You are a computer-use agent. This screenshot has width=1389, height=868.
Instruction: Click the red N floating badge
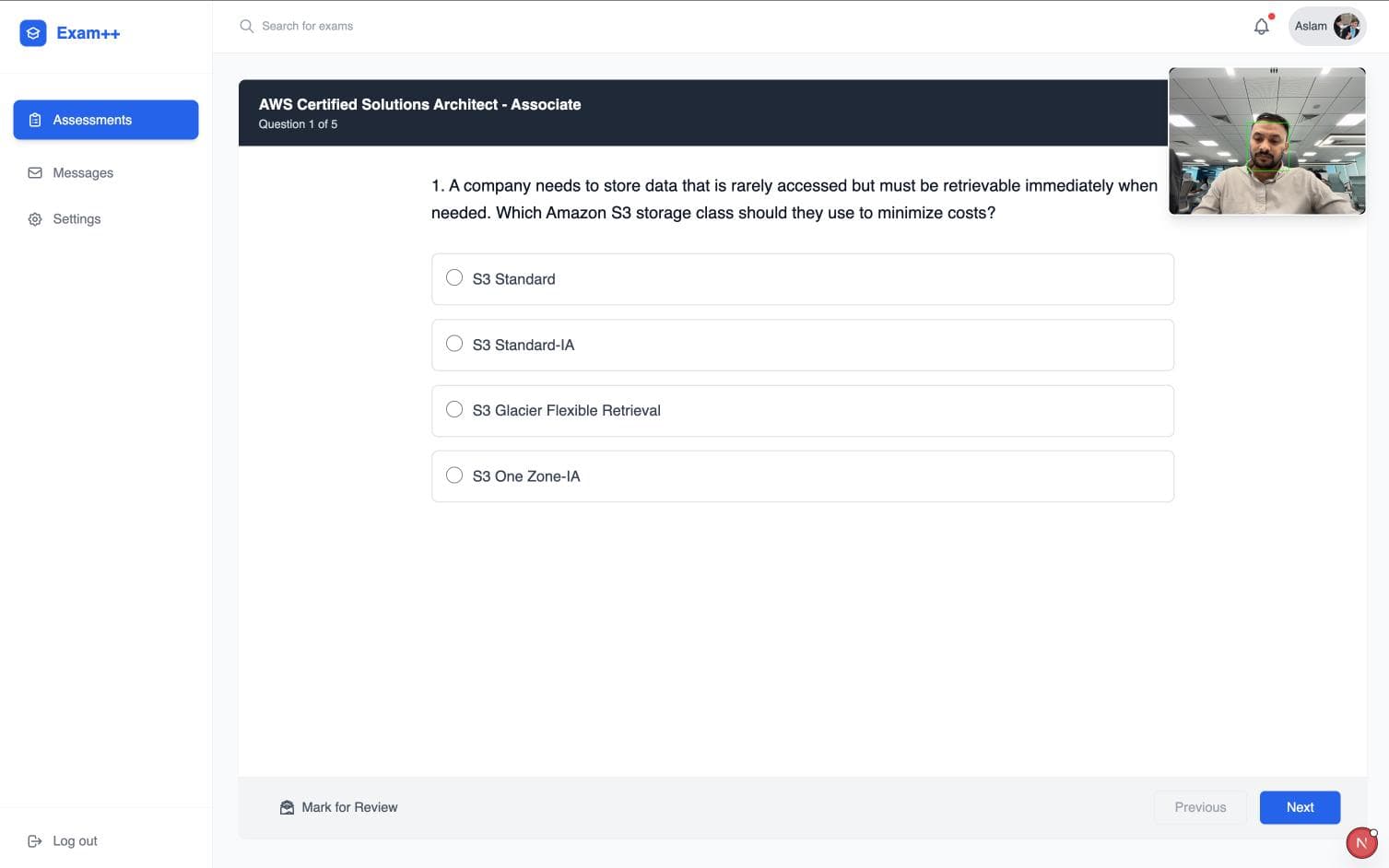tap(1361, 842)
